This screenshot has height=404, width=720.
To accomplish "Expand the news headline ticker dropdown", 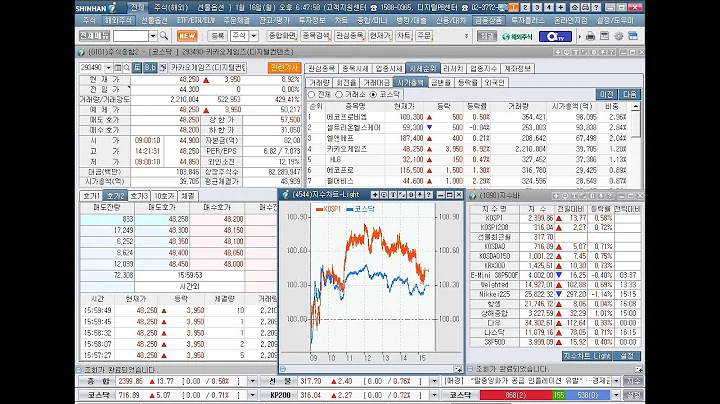I will tap(617, 381).
